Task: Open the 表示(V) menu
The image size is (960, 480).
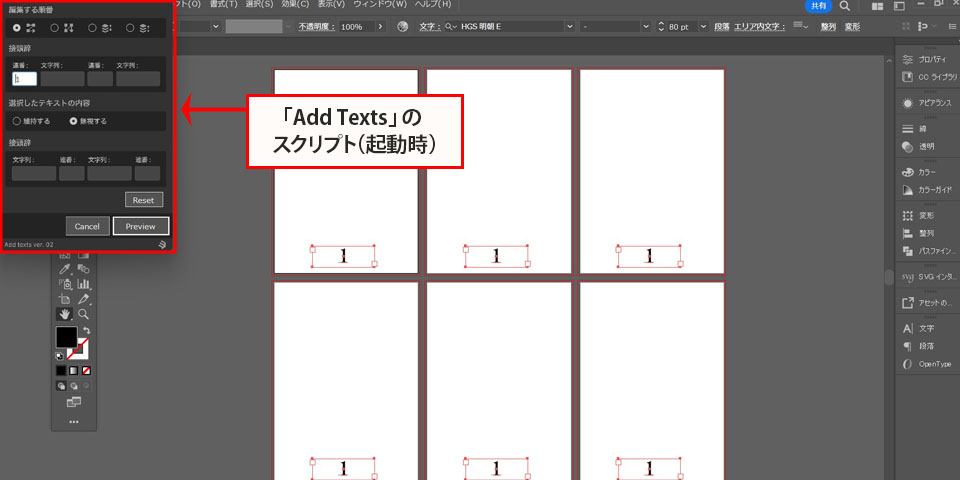Action: coord(331,5)
